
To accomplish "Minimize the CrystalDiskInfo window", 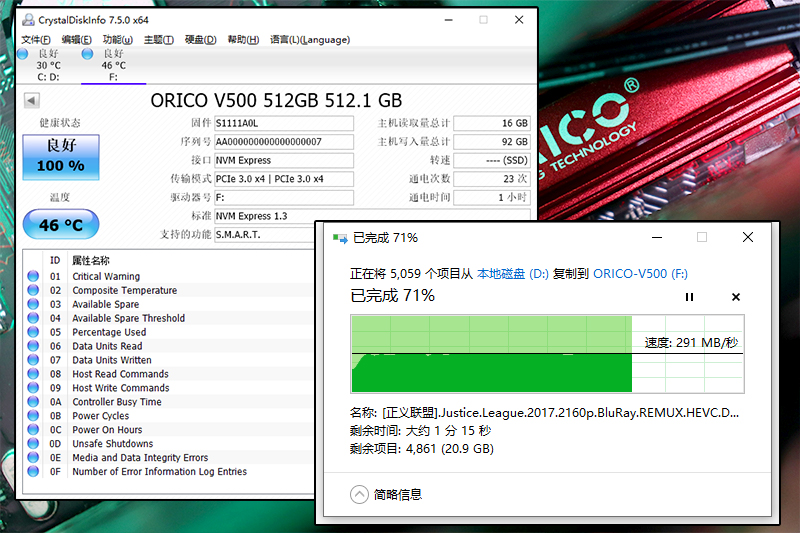I will pos(448,20).
